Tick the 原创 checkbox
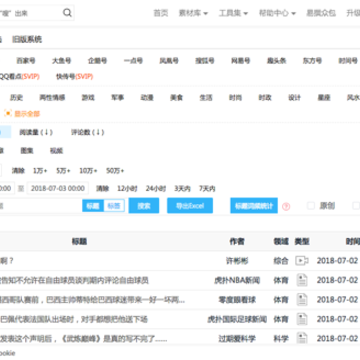Screen dimensions: 360x360 point(311,206)
